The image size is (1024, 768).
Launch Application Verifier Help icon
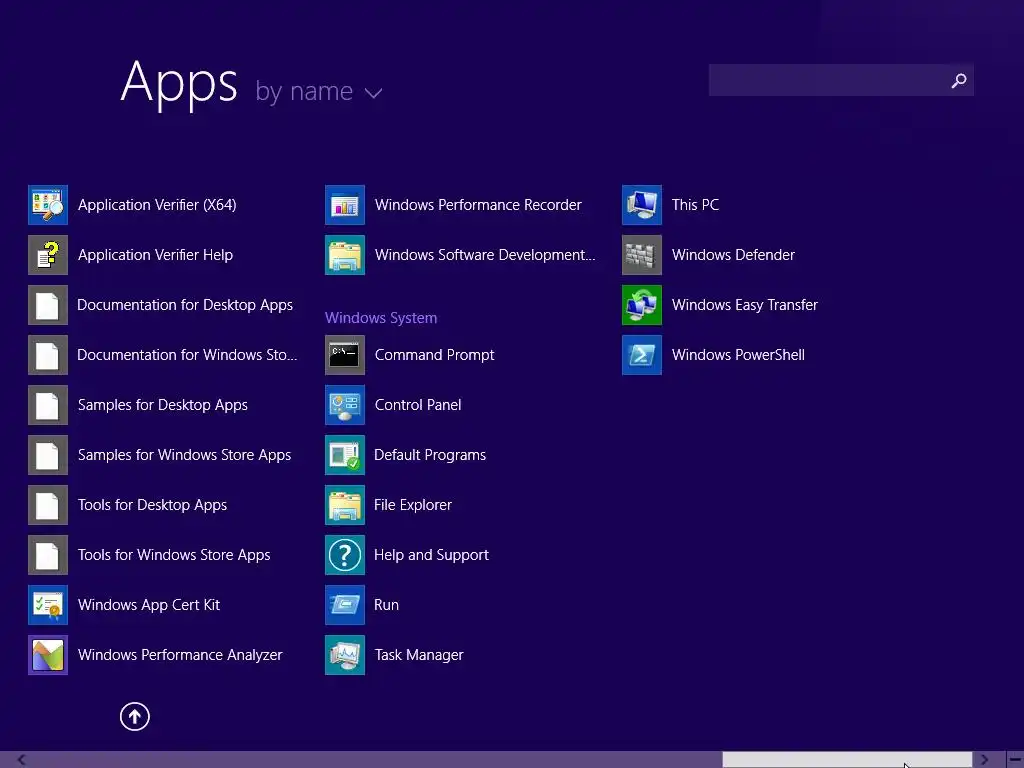click(48, 255)
